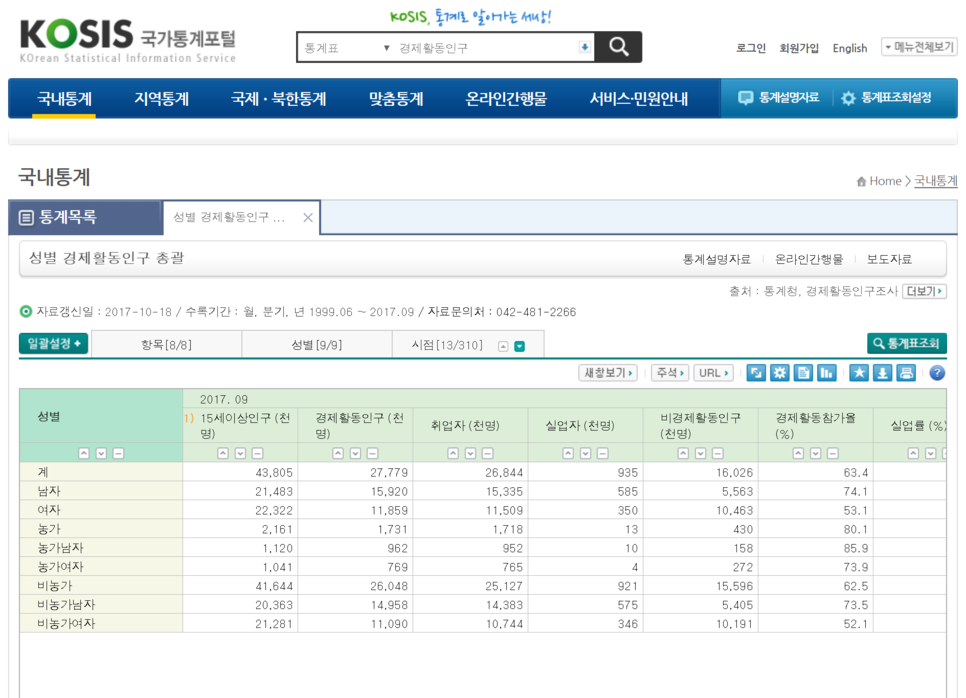Switch to the 통계목록 tab

[86, 217]
